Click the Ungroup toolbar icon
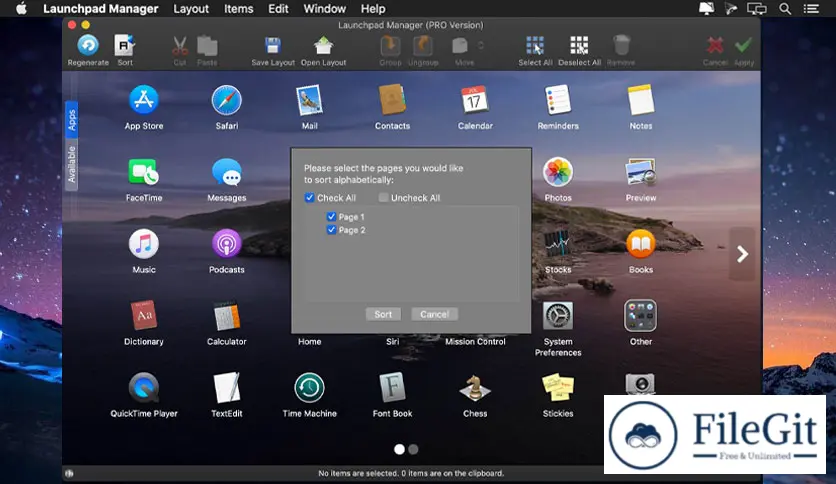The image size is (836, 484). click(423, 46)
